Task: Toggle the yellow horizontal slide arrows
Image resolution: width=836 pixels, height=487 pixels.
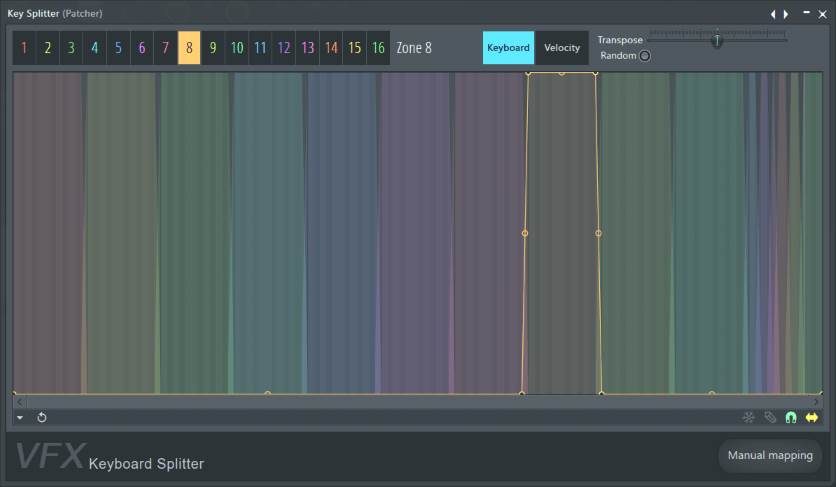Action: 811,417
